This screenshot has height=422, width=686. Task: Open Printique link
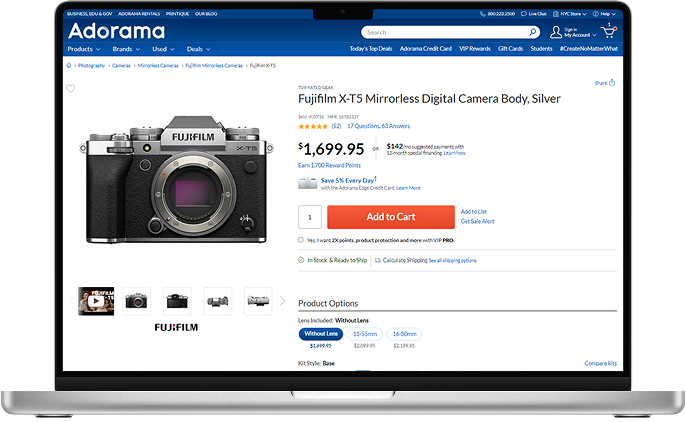coord(178,14)
